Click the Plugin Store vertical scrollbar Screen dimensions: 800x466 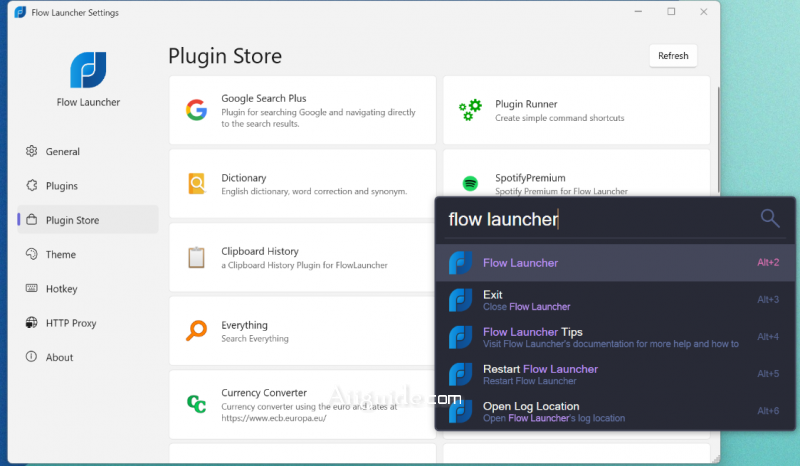(718, 140)
